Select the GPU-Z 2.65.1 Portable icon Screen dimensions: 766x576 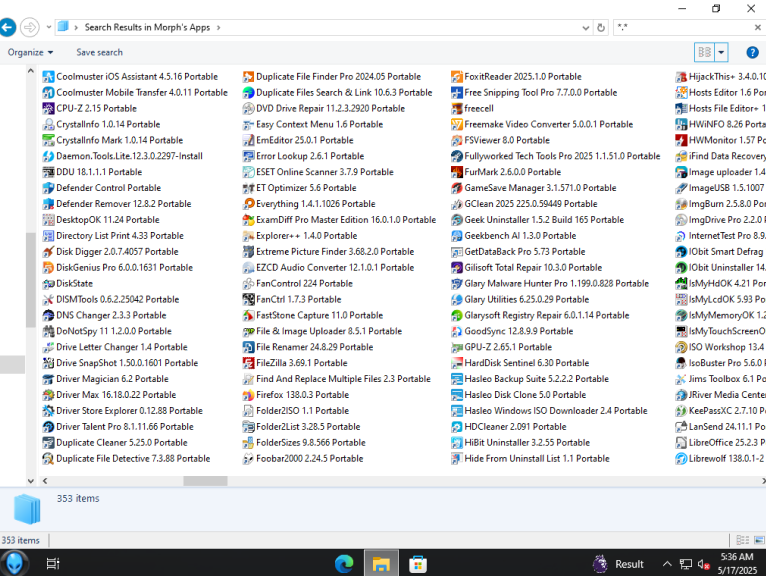point(457,347)
